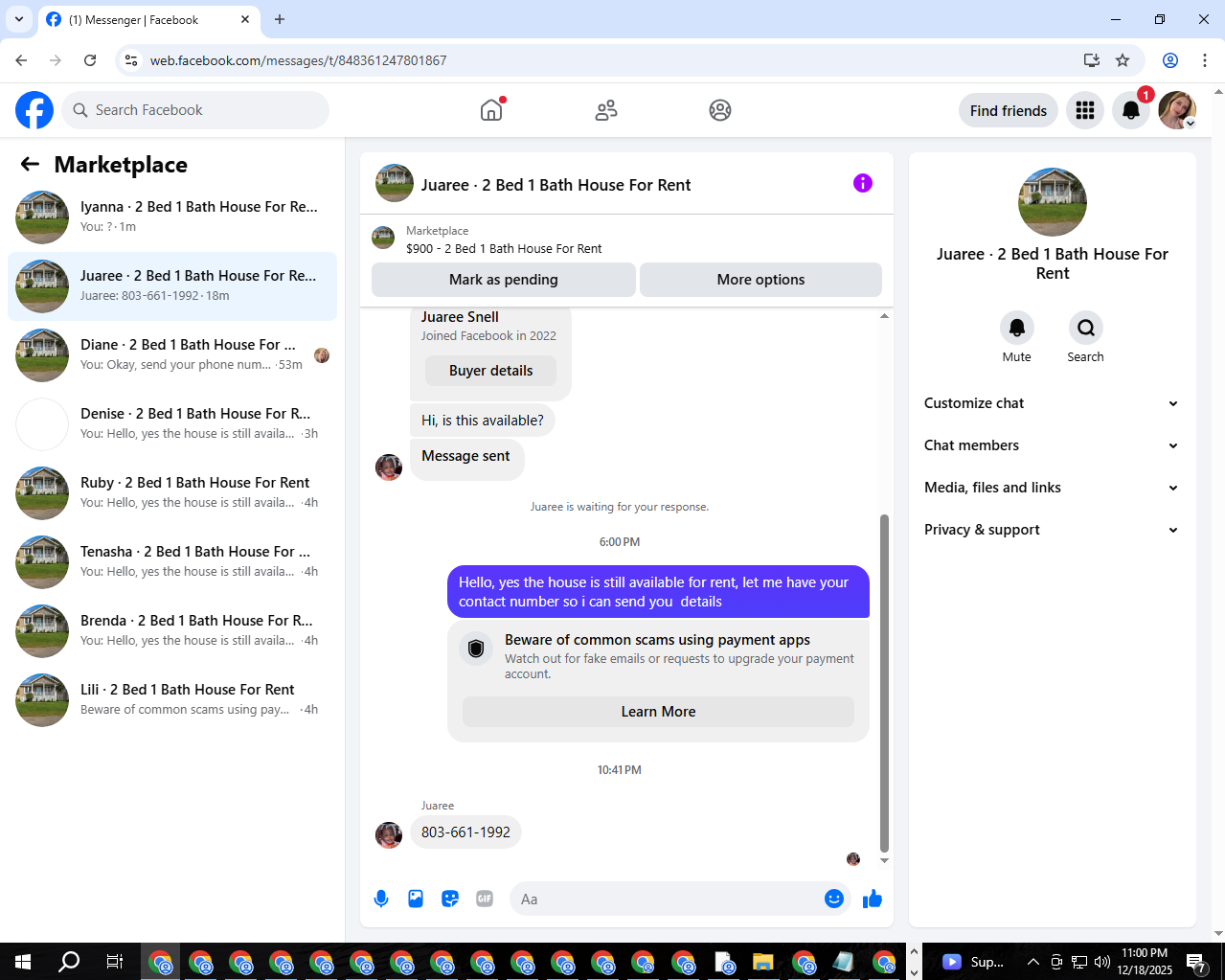Open Lili conversation
1225x980 pixels.
[x=172, y=700]
